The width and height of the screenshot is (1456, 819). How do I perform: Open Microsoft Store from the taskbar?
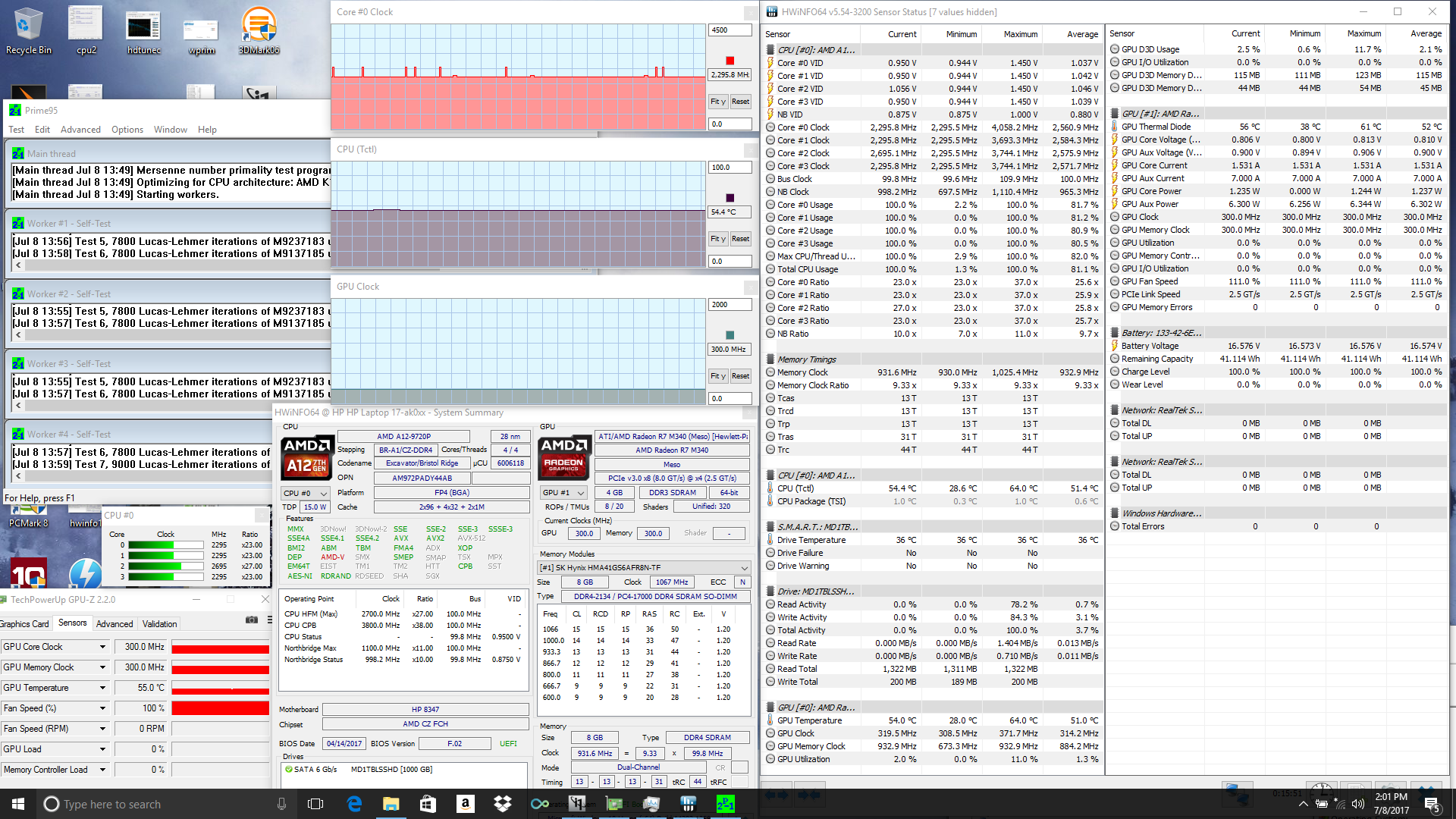[428, 804]
